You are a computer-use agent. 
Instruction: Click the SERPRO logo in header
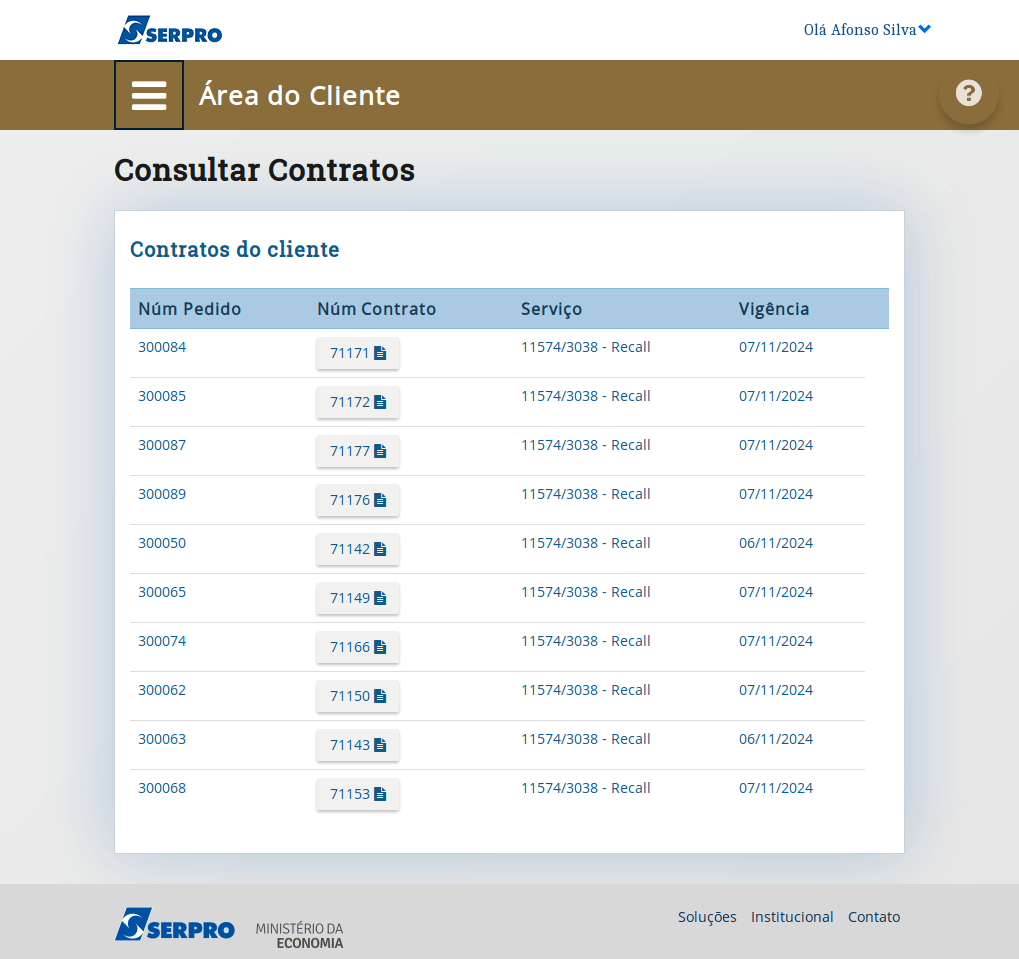(x=170, y=30)
